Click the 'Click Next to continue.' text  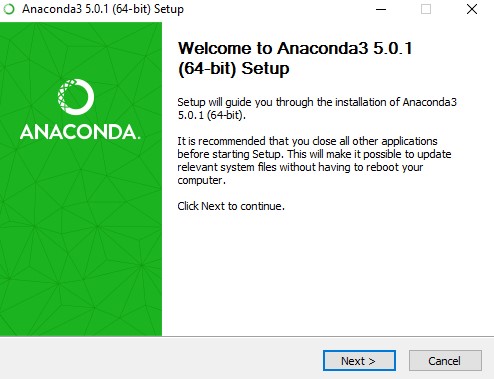[231, 206]
